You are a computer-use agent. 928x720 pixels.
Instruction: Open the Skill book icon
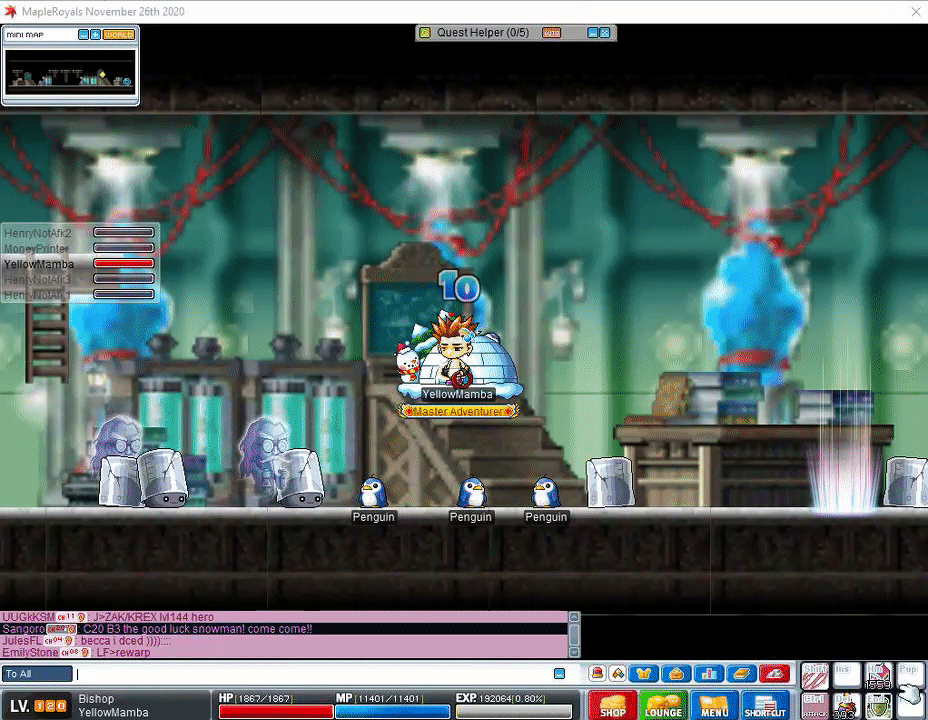(741, 673)
